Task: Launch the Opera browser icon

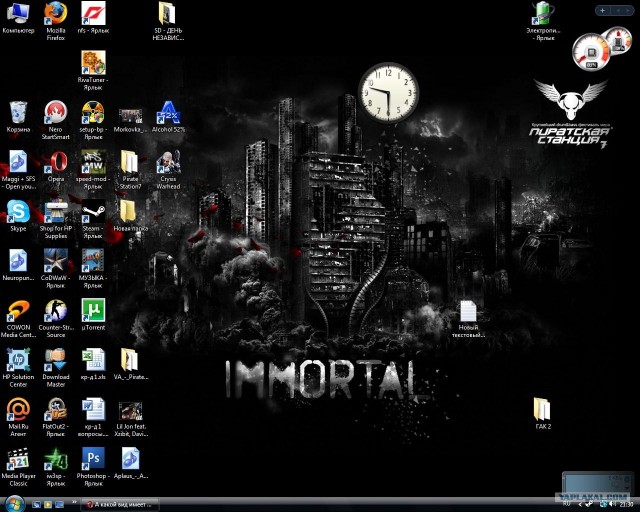Action: coord(56,167)
